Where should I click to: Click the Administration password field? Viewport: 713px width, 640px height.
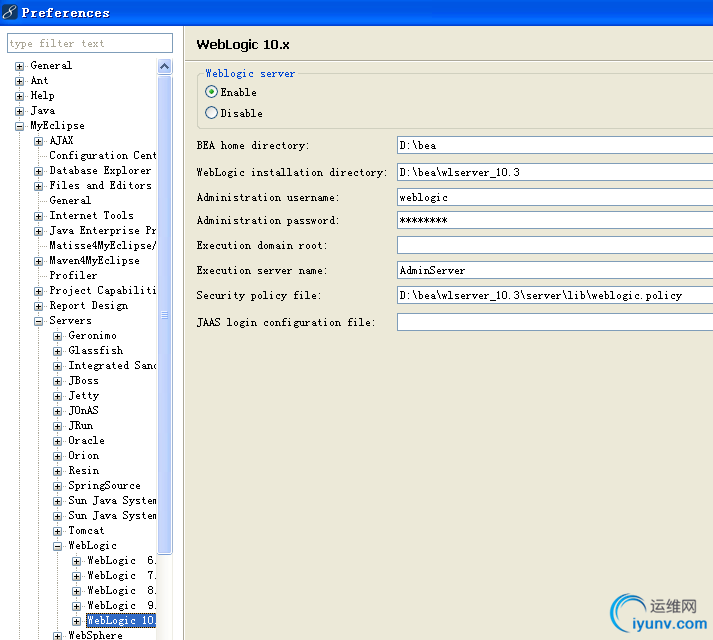[x=555, y=221]
